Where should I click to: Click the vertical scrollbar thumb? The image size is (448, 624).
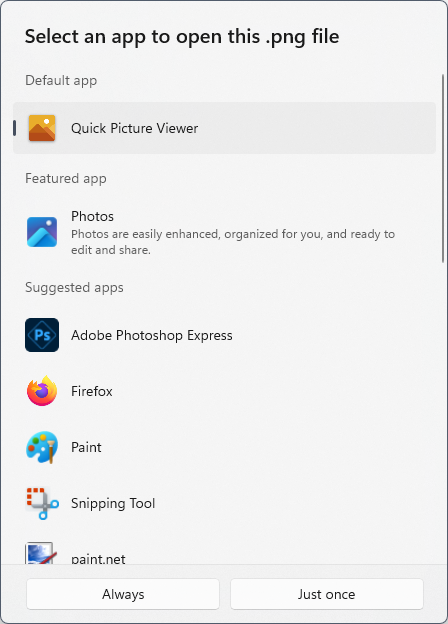click(443, 168)
